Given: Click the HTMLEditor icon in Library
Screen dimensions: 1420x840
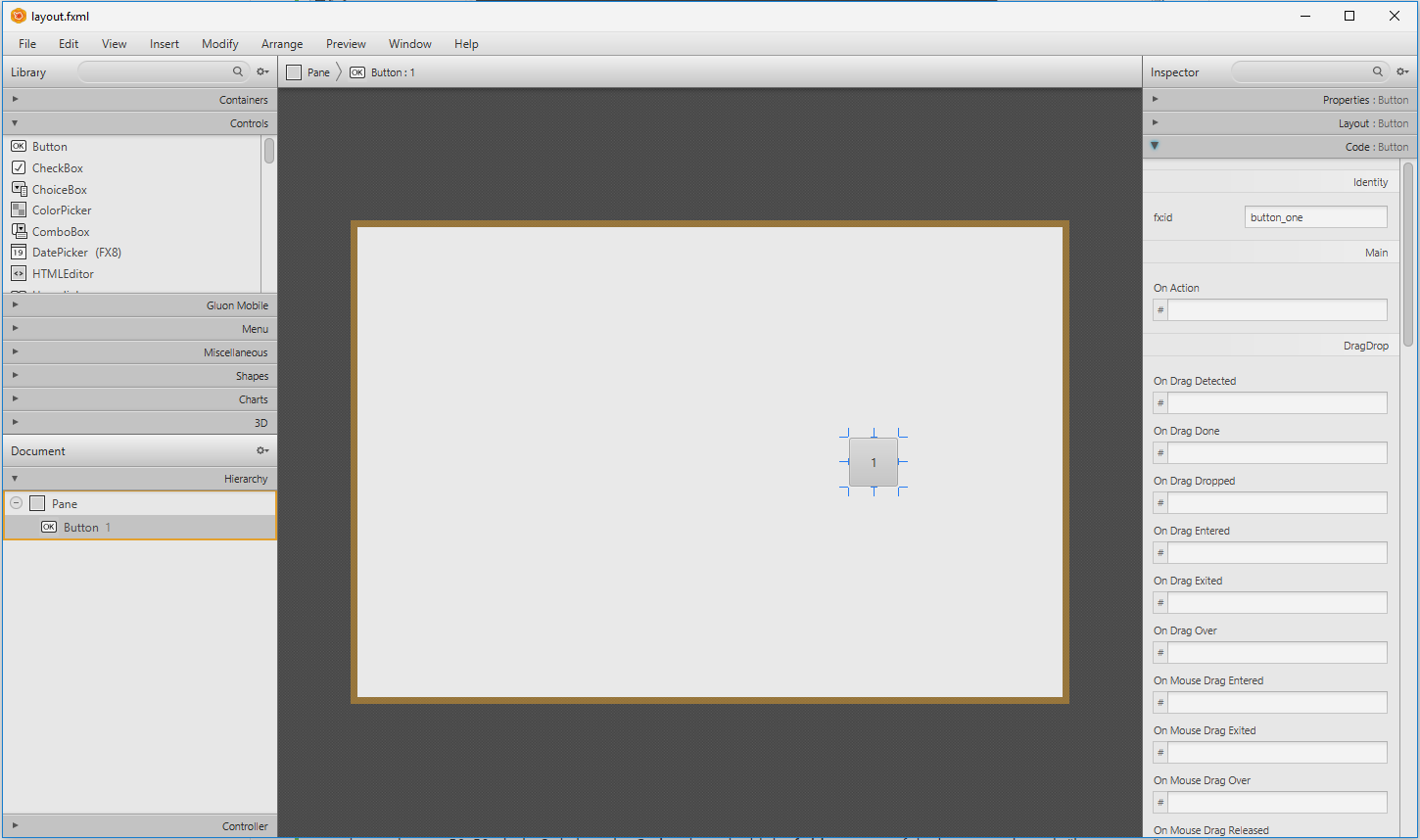Looking at the screenshot, I should [19, 273].
